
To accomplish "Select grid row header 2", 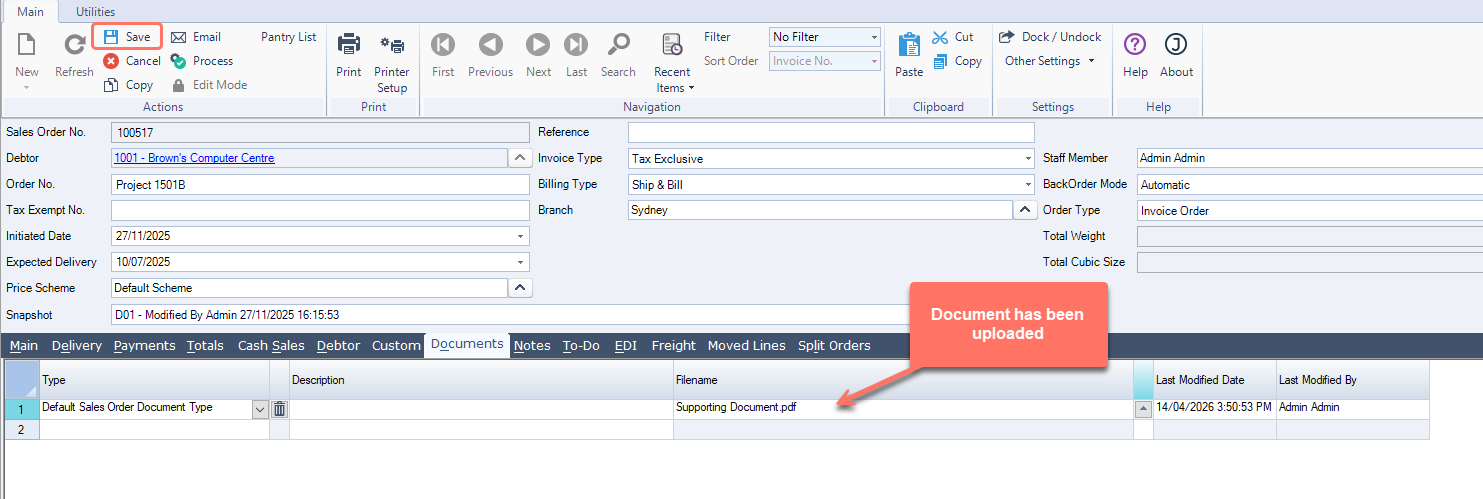I will tap(21, 429).
